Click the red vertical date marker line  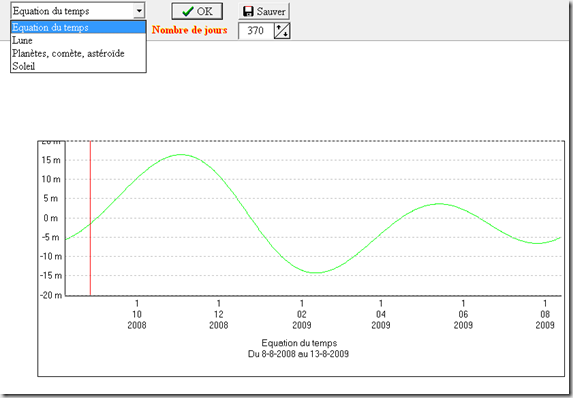[x=90, y=218]
